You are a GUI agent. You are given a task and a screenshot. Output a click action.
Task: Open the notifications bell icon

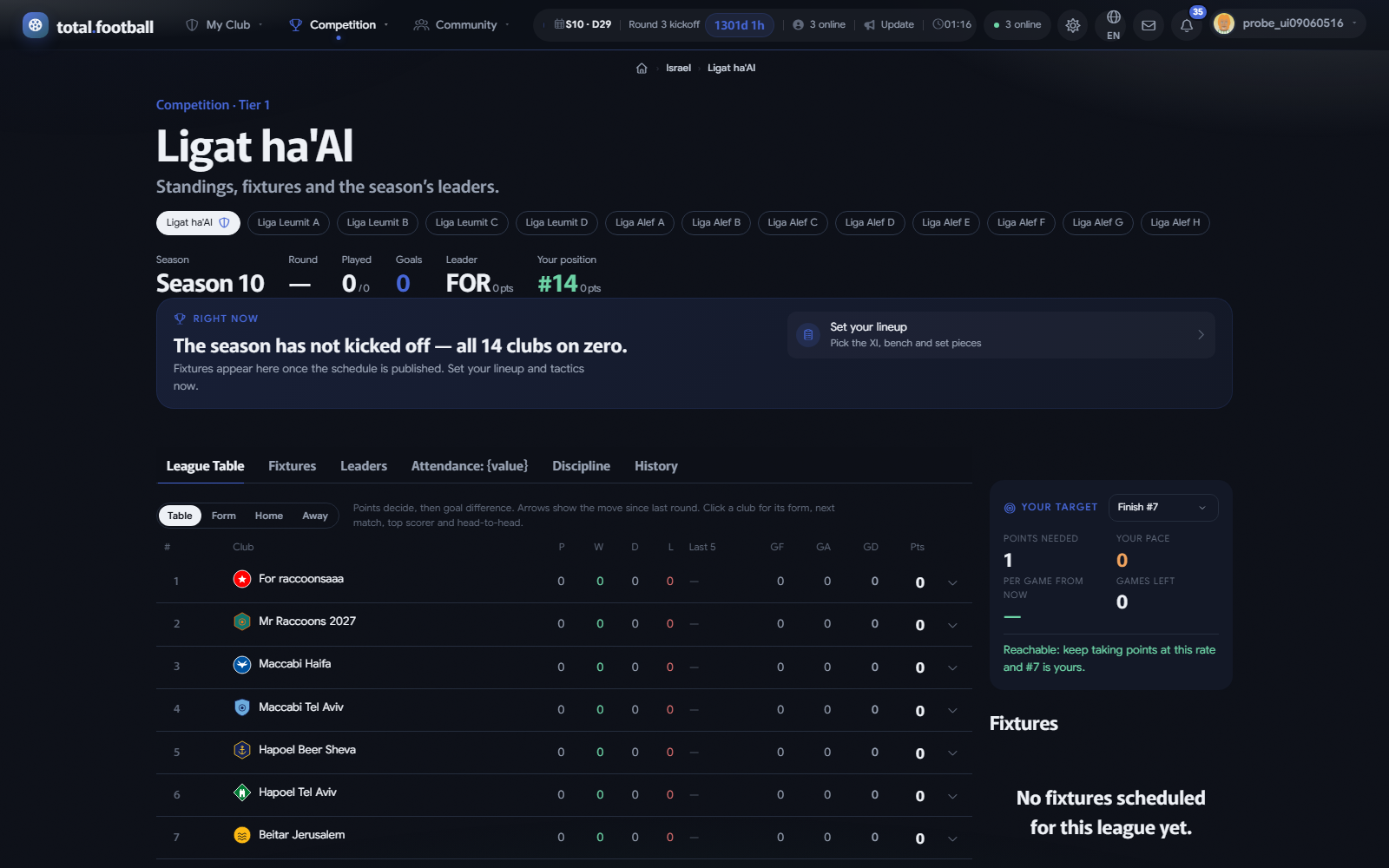tap(1187, 25)
